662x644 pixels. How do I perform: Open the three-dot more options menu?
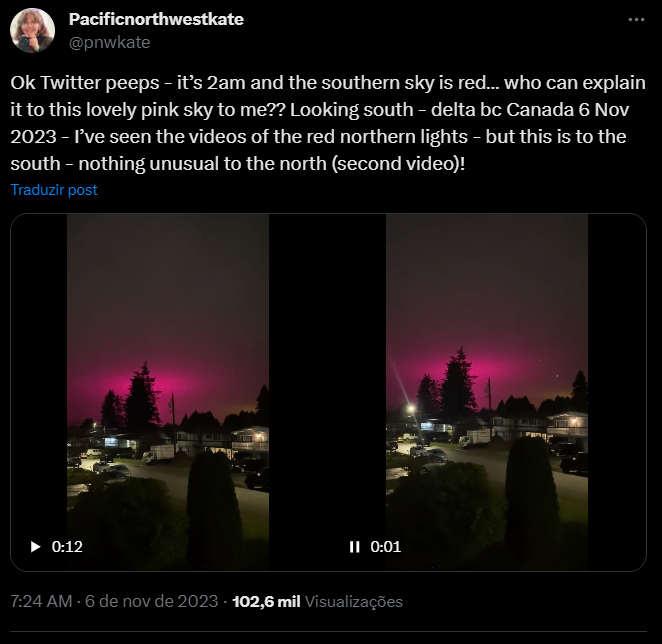pos(636,19)
